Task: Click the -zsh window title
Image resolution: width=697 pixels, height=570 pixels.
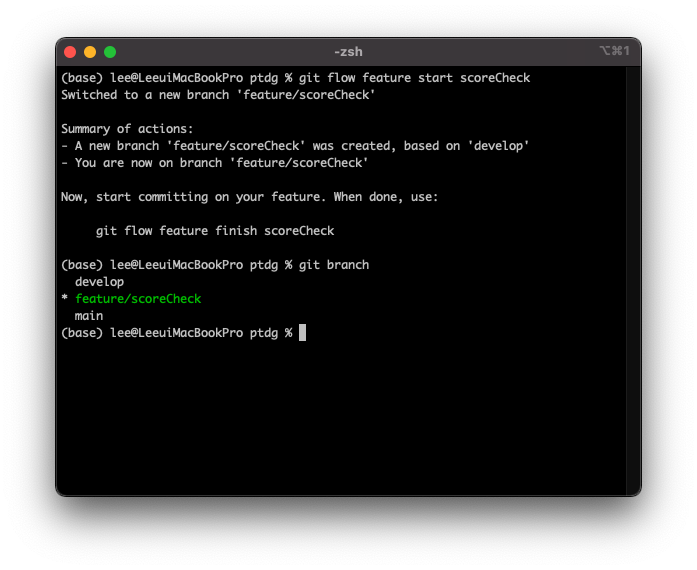Action: (348, 52)
